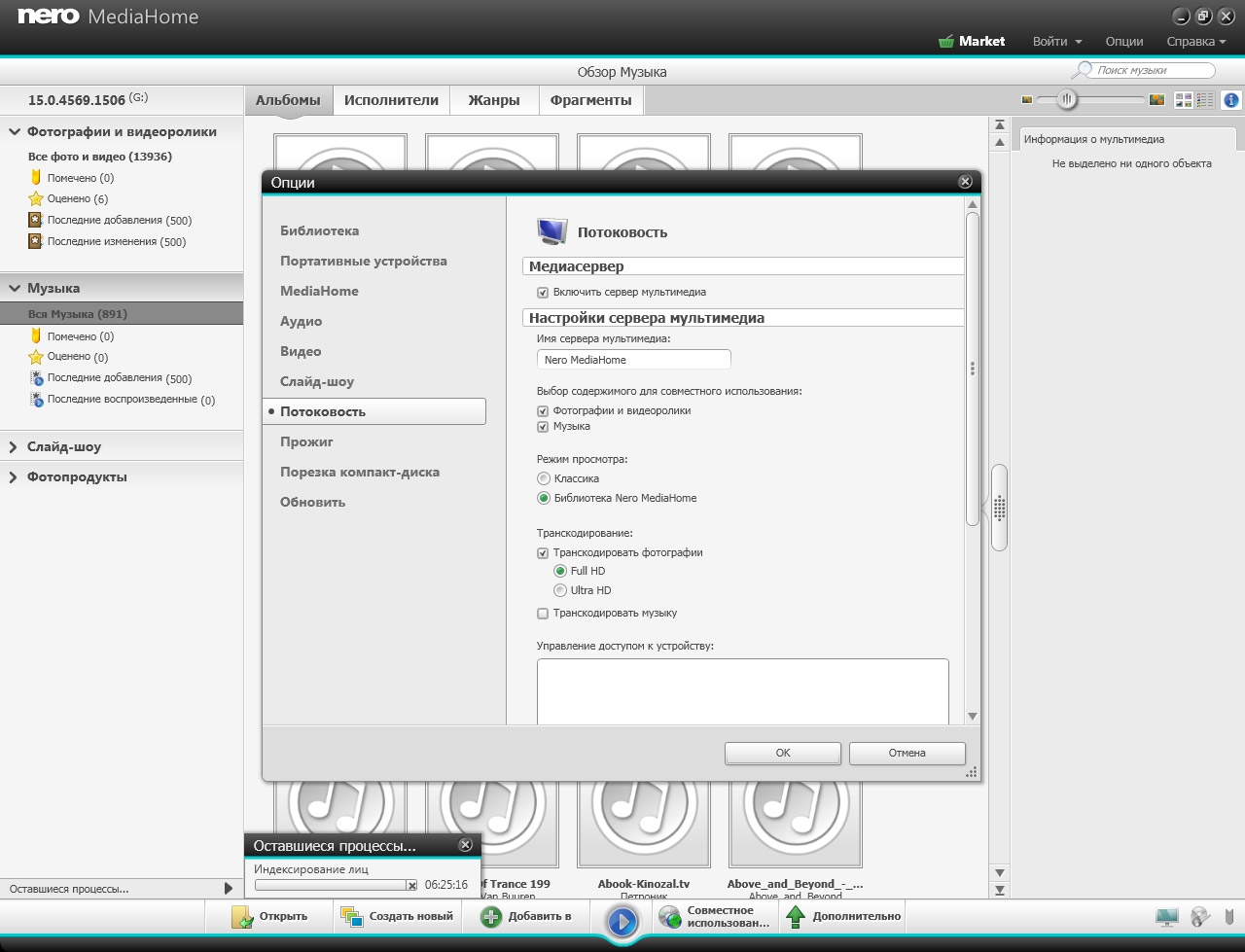This screenshot has width=1245, height=952.
Task: Select Вся Музыка (891)
Action: point(122,314)
